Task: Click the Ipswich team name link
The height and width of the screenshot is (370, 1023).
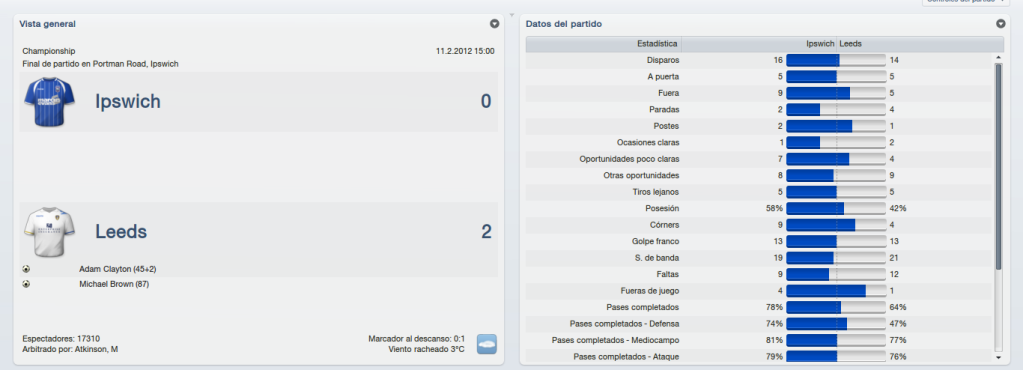Action: click(x=128, y=102)
